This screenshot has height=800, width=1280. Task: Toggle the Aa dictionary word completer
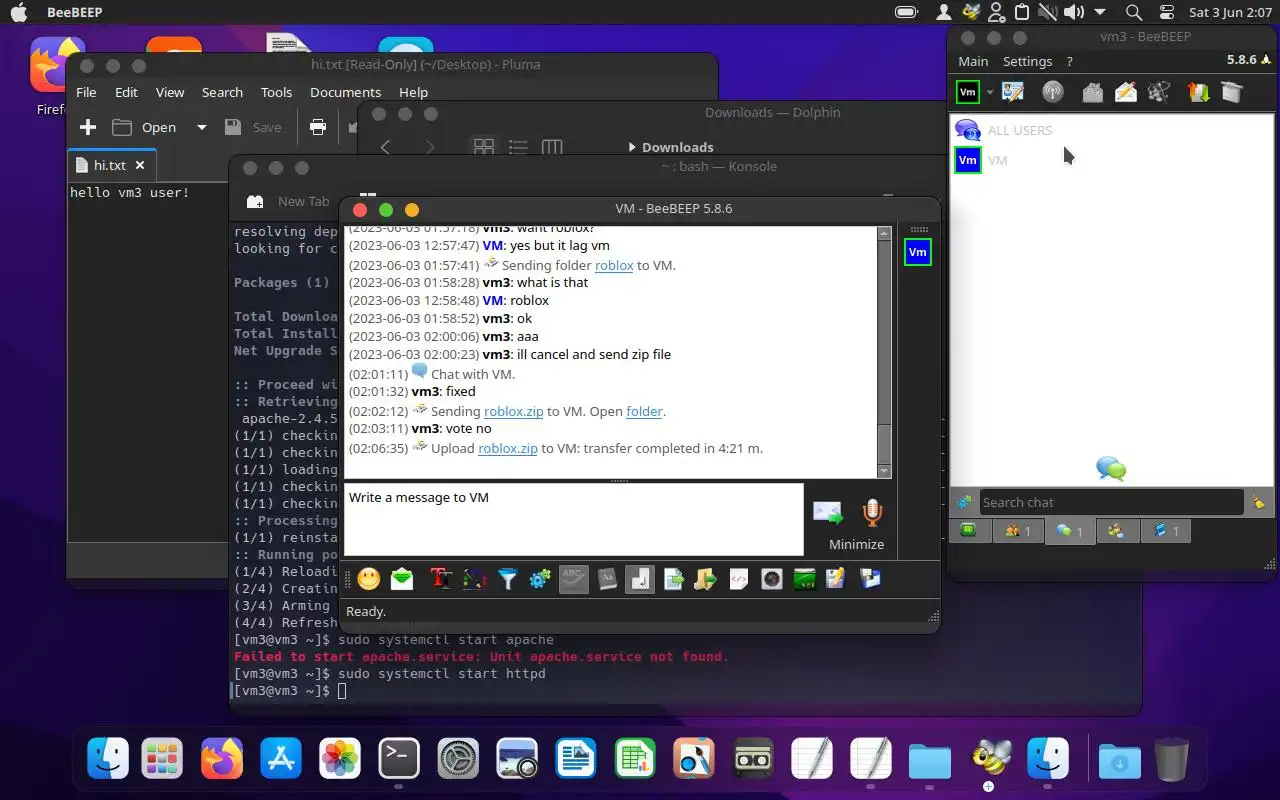[607, 579]
